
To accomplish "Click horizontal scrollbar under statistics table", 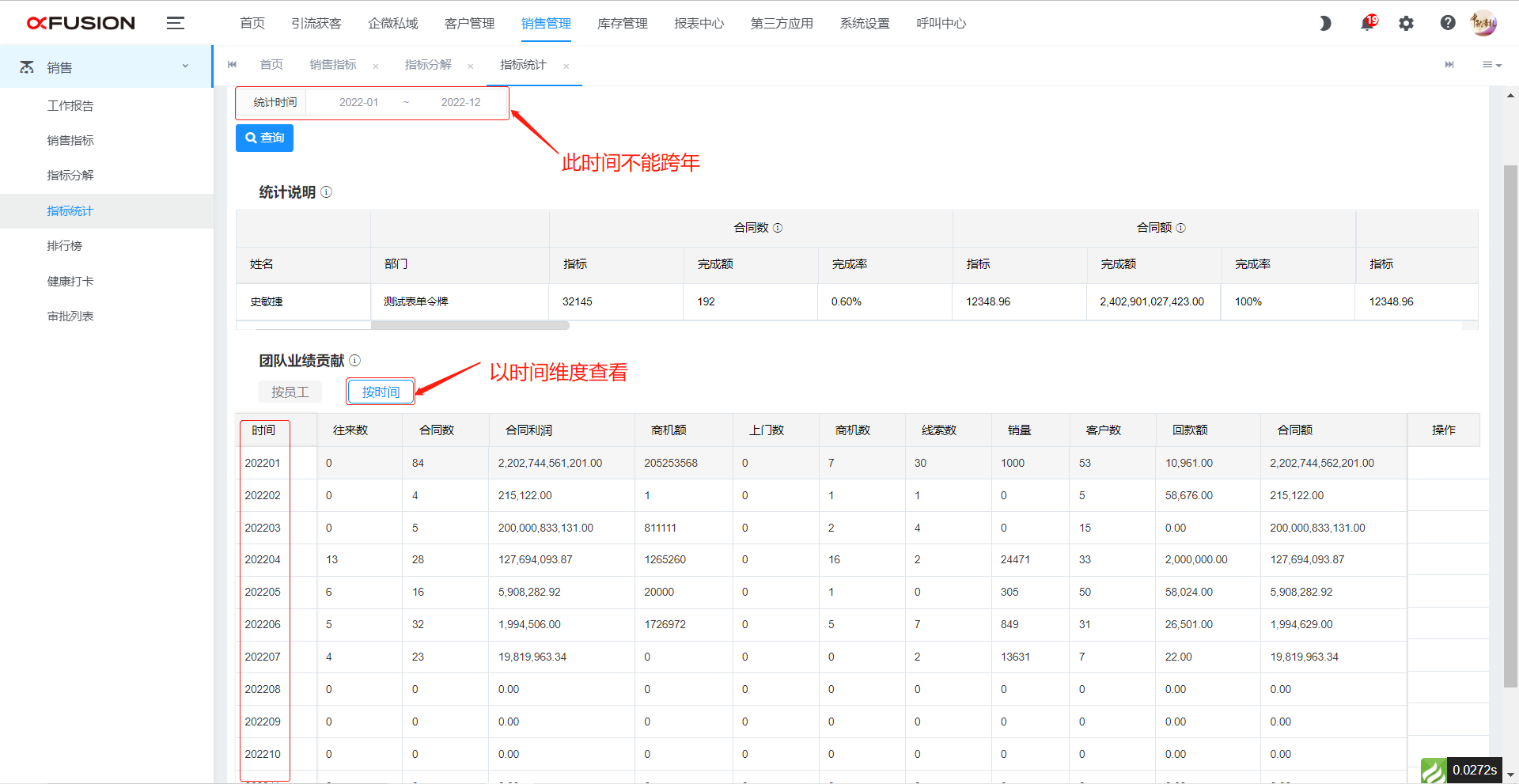I will click(470, 325).
